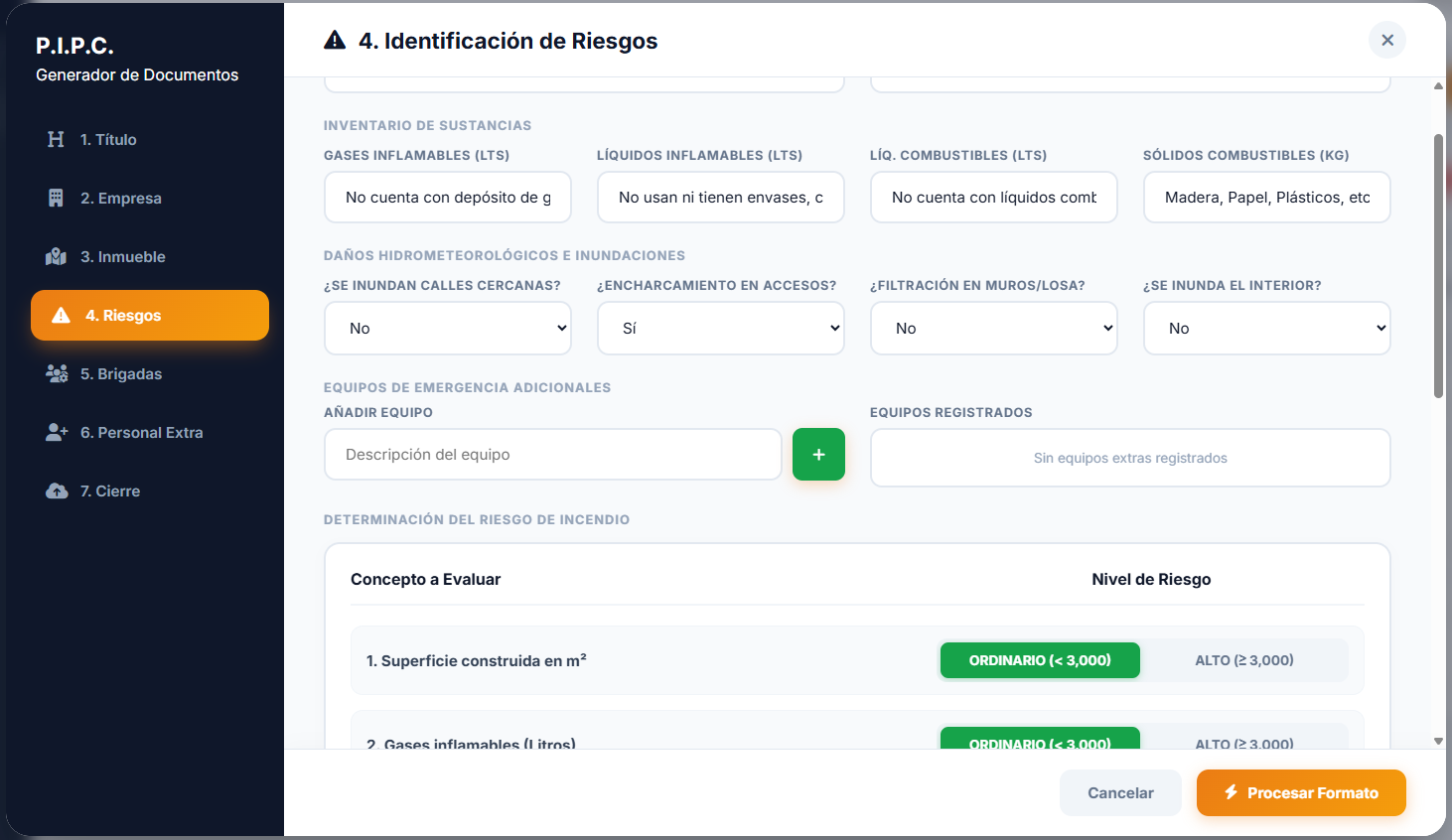Click the map icon beside 3. Inmueble
1452x840 pixels.
tap(56, 256)
